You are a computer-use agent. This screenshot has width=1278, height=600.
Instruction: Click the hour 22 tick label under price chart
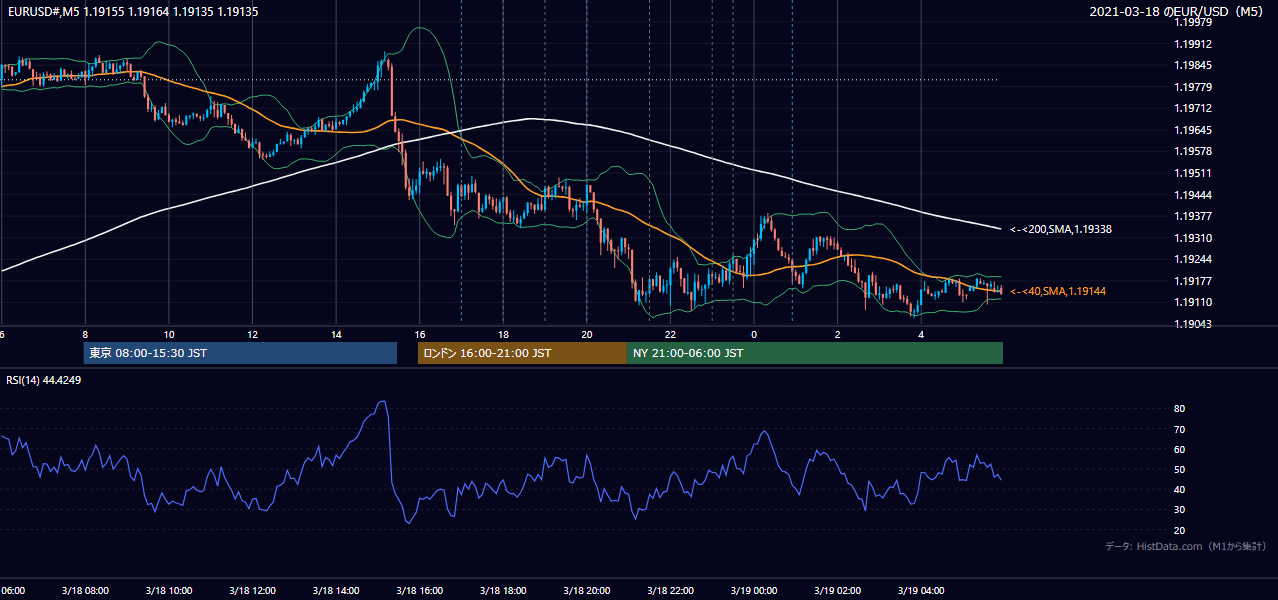(670, 334)
